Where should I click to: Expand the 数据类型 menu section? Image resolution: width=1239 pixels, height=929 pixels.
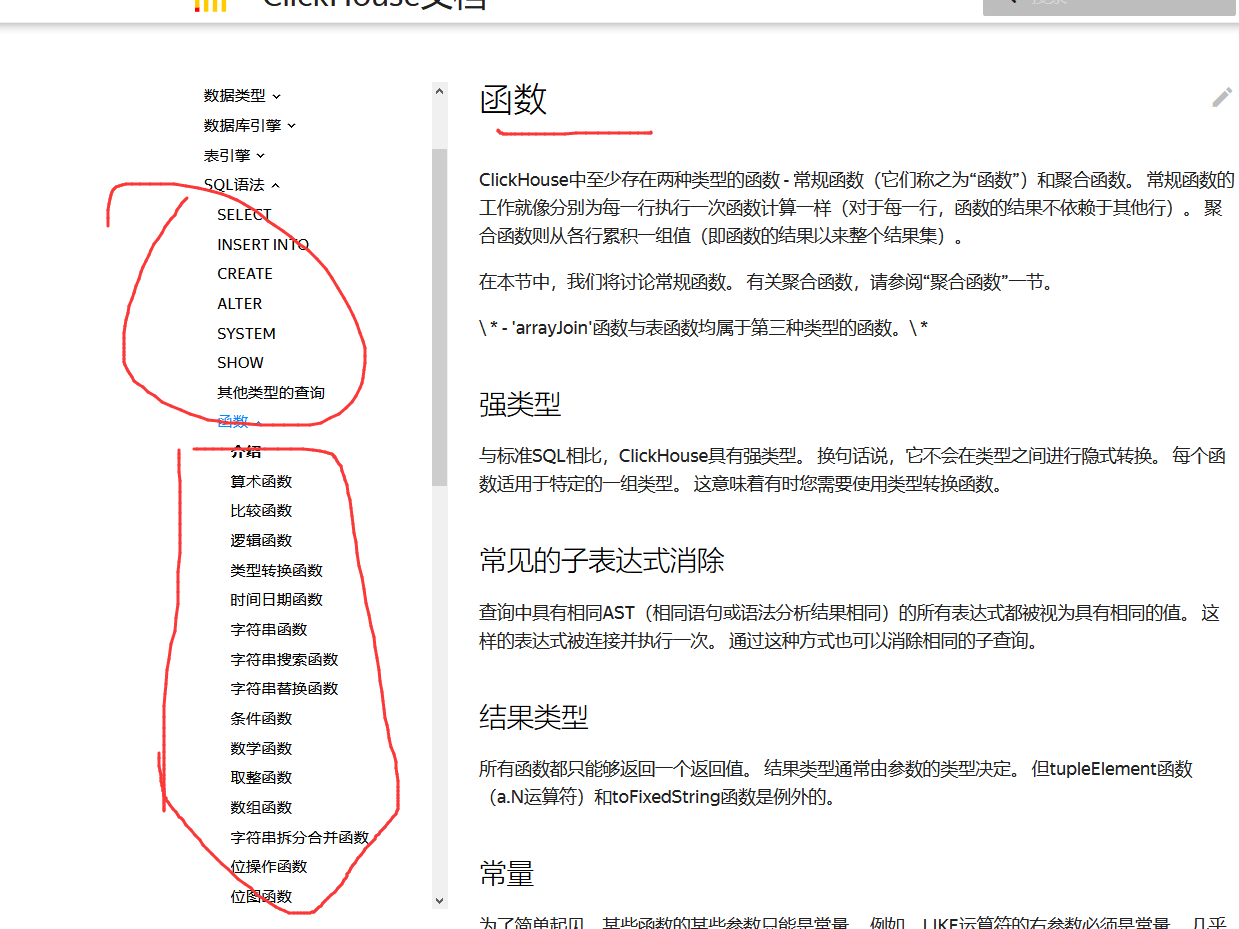click(242, 96)
